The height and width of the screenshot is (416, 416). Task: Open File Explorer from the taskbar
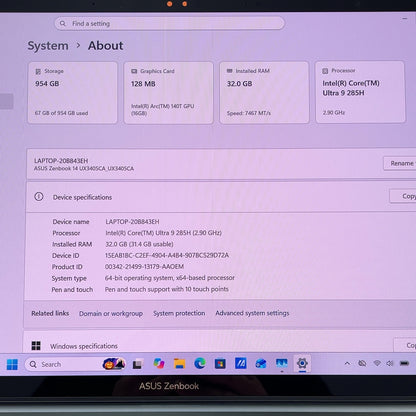(x=179, y=364)
